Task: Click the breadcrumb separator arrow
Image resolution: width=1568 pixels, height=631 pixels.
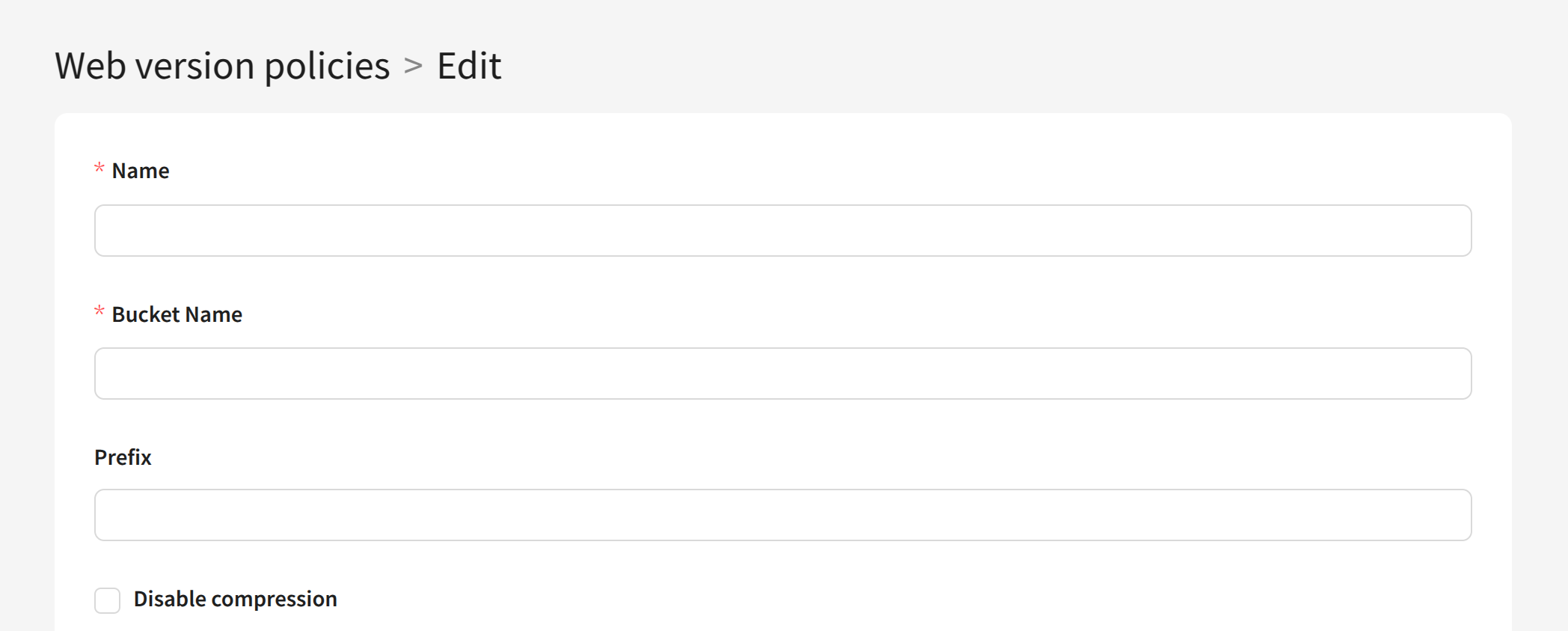Action: tap(413, 66)
